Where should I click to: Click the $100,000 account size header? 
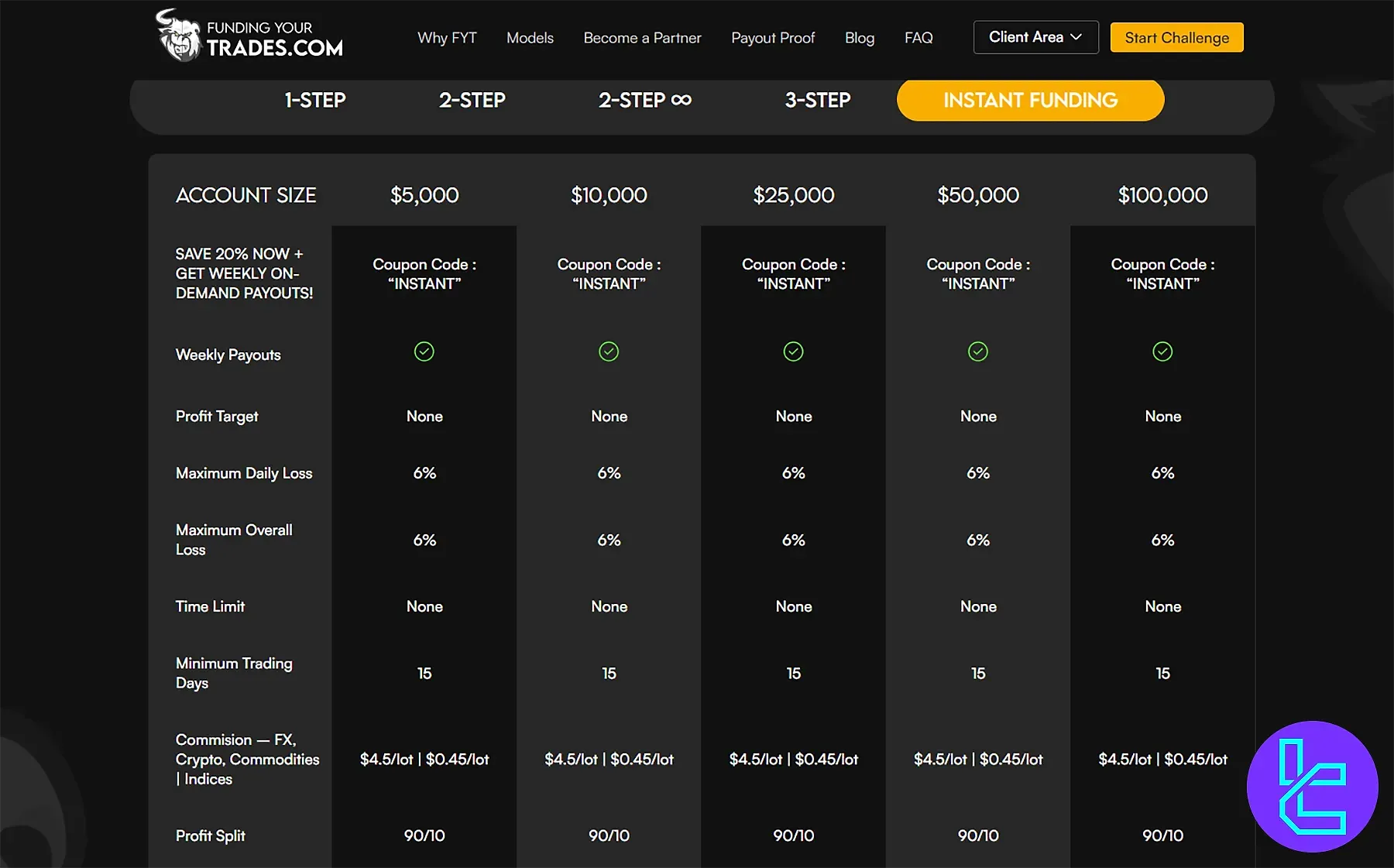1162,195
